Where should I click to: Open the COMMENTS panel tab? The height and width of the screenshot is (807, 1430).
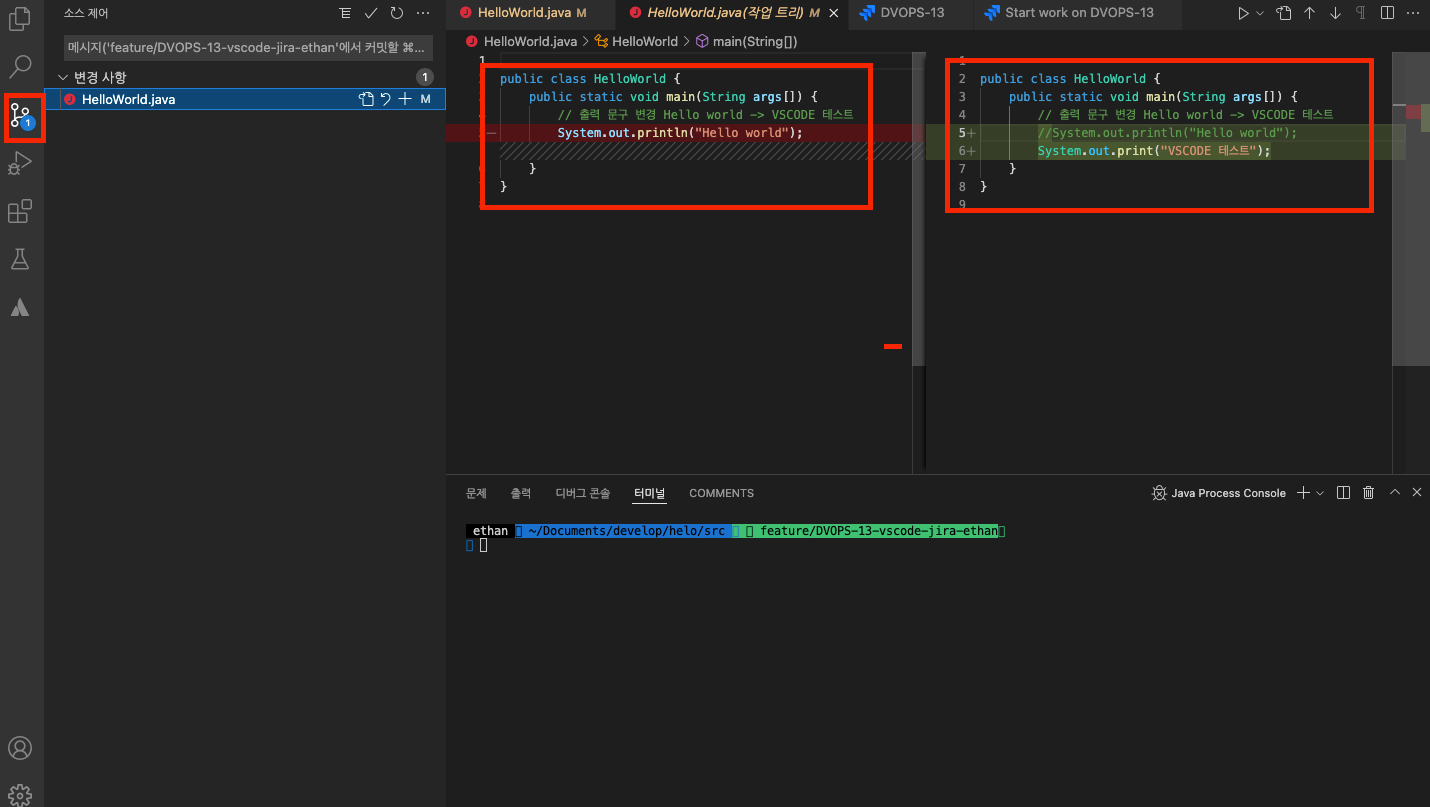[x=721, y=492]
